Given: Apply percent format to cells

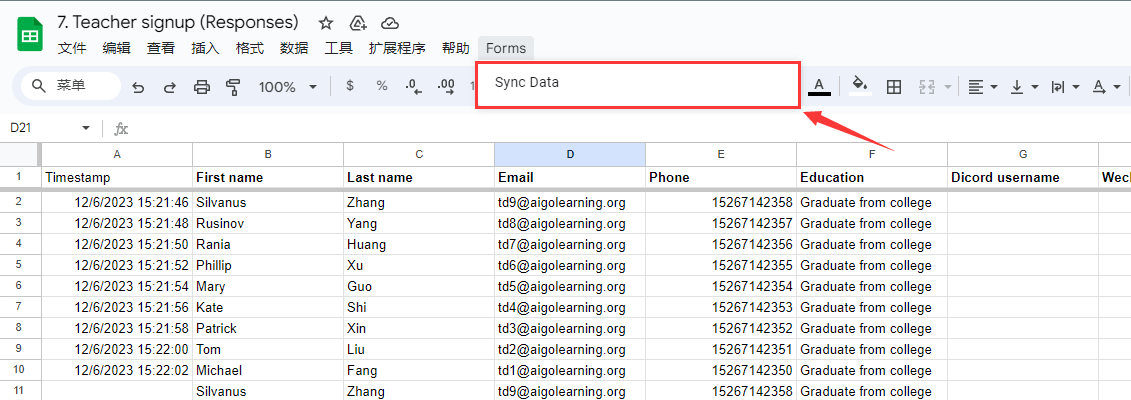Looking at the screenshot, I should pos(382,86).
